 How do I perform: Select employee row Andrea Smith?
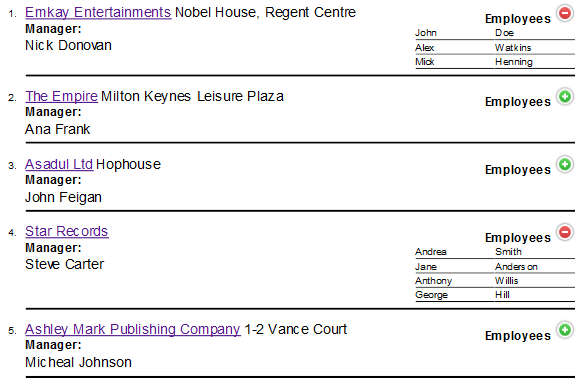pos(495,252)
